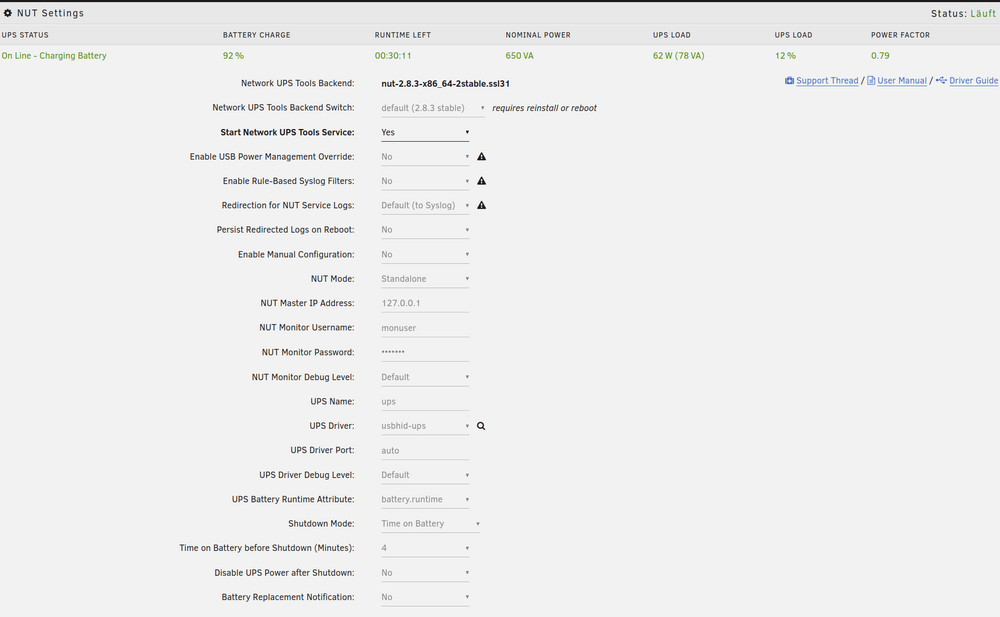This screenshot has width=1000, height=617.
Task: Open Persist Redirected Logs on Reboot dropdown
Action: (x=425, y=230)
